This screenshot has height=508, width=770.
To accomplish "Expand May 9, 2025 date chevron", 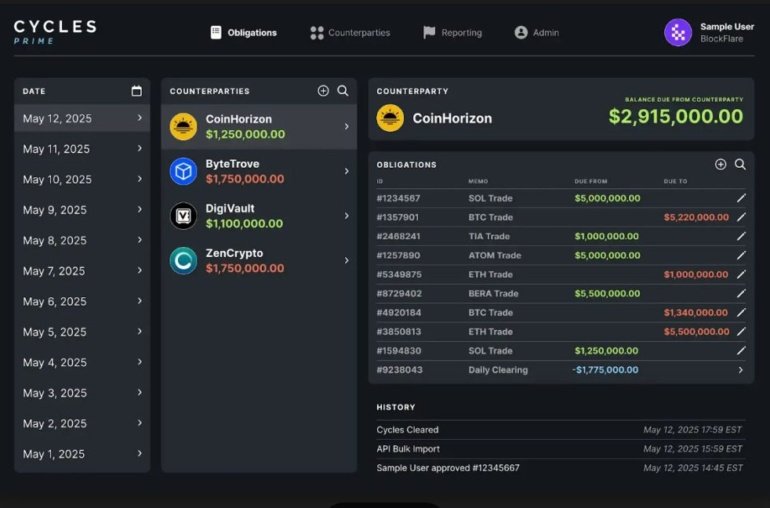I will pyautogui.click(x=139, y=209).
